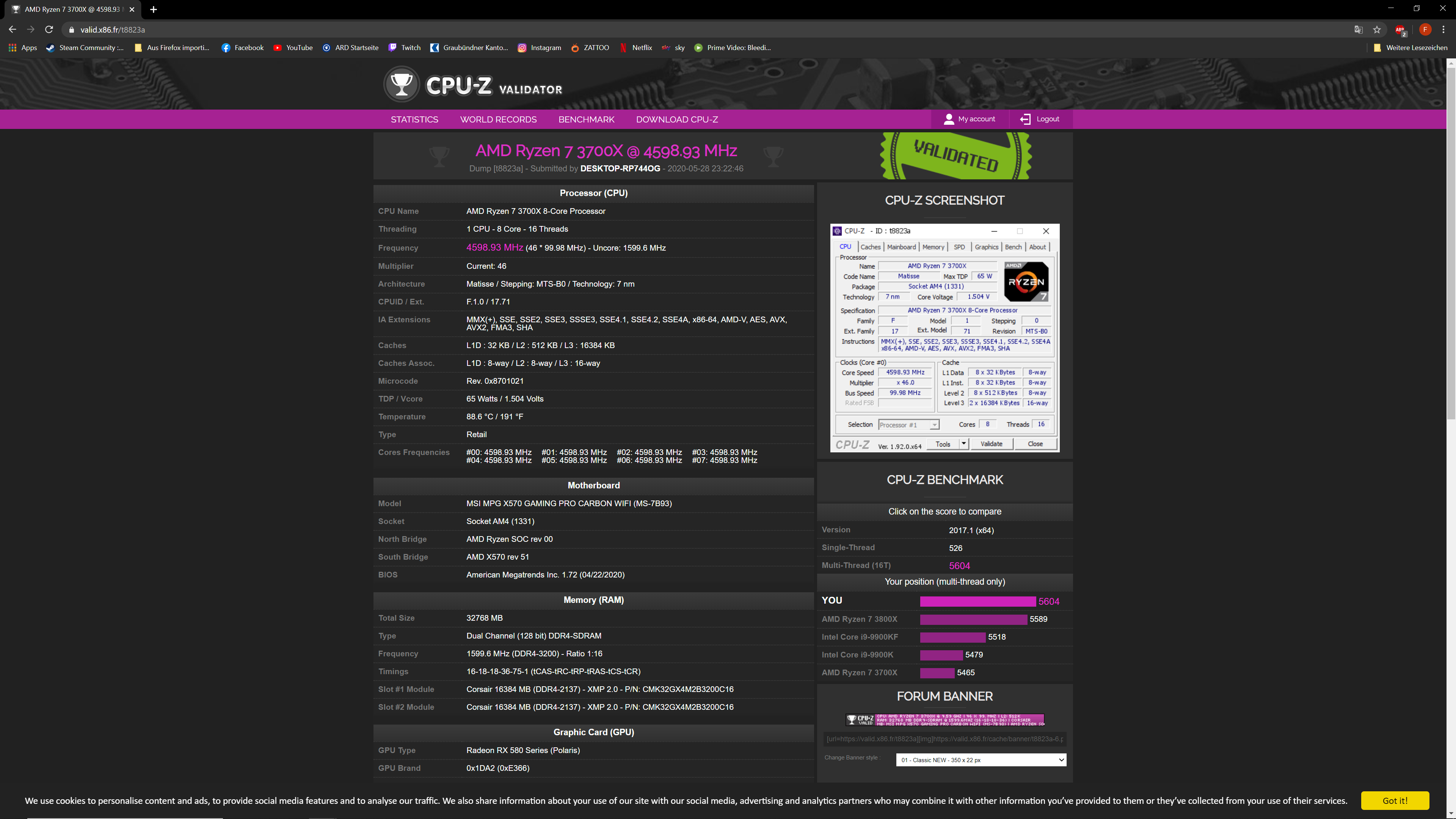Viewport: 1456px width, 819px height.
Task: Open the WORLD RECORDS menu
Action: pyautogui.click(x=498, y=119)
